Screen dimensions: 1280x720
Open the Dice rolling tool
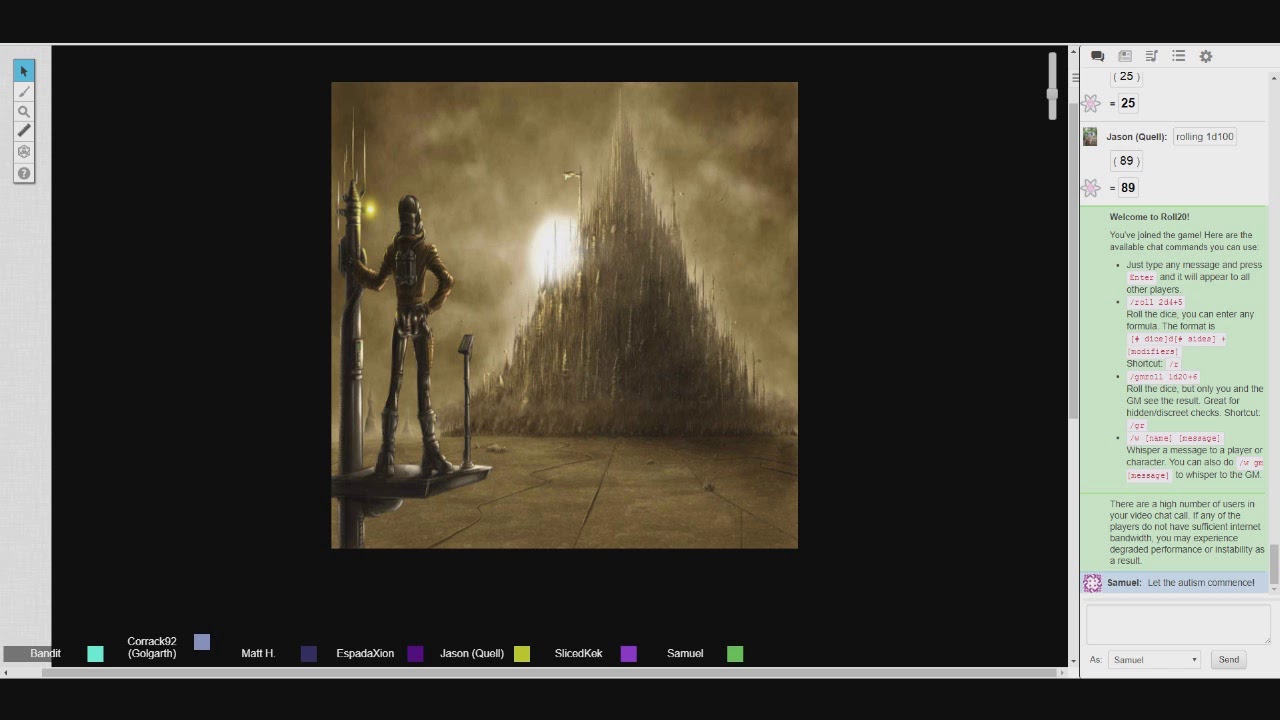[x=24, y=152]
